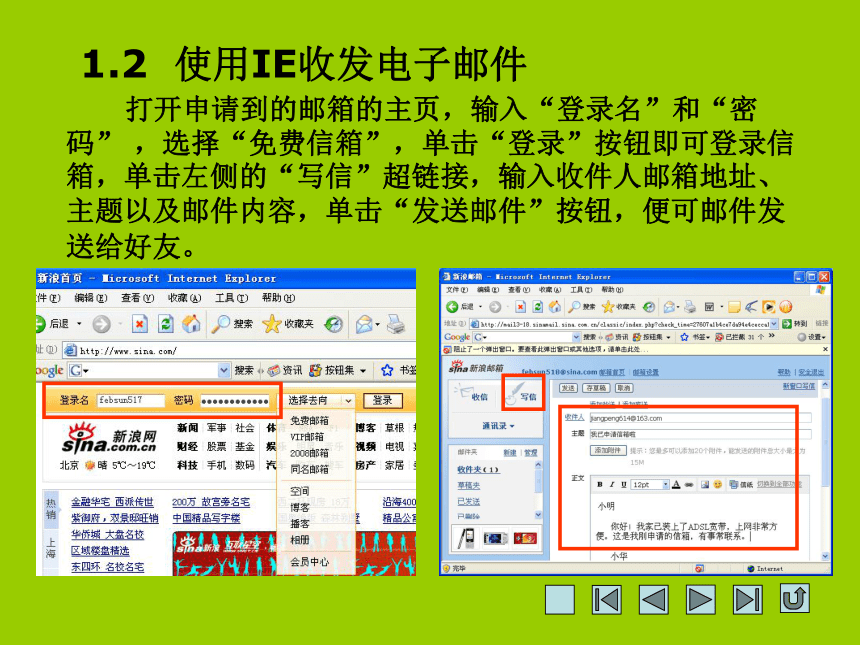Click 转到 go button in 新浪邮箱 window
860x645 pixels.
pyautogui.click(x=794, y=324)
